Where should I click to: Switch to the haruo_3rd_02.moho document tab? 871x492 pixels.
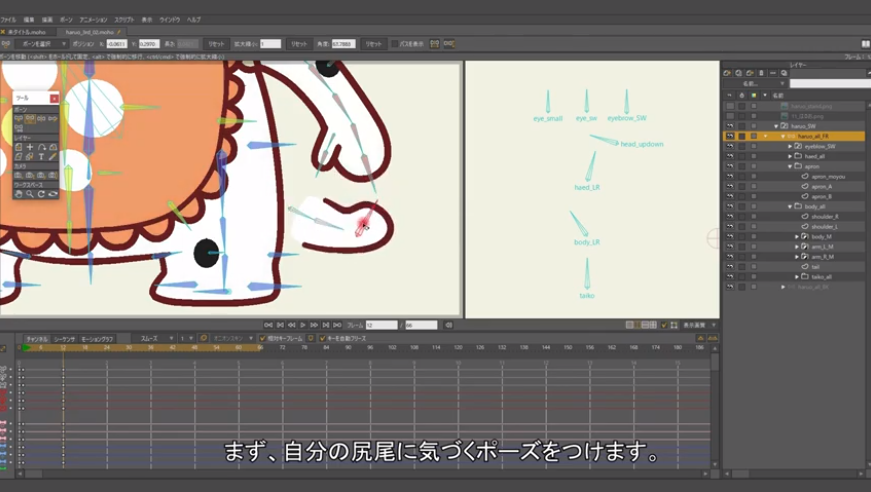pos(90,32)
